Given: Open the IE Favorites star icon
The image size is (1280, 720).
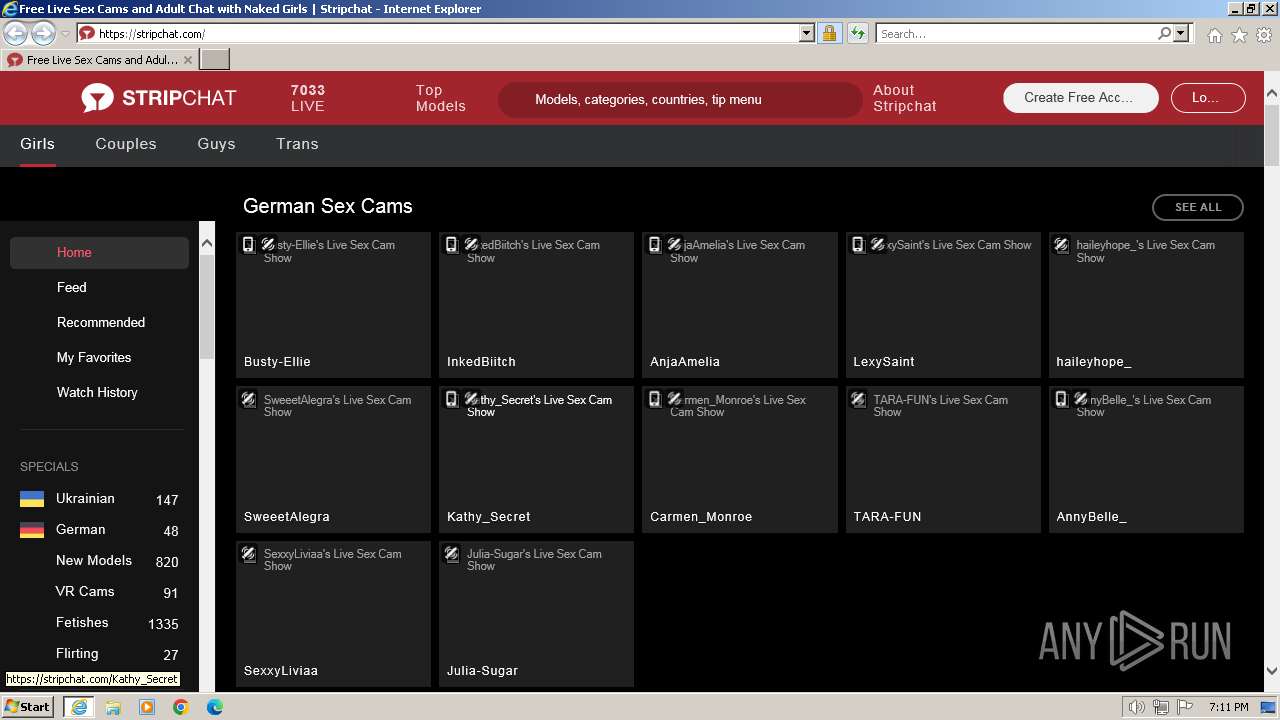Looking at the screenshot, I should point(1239,35).
